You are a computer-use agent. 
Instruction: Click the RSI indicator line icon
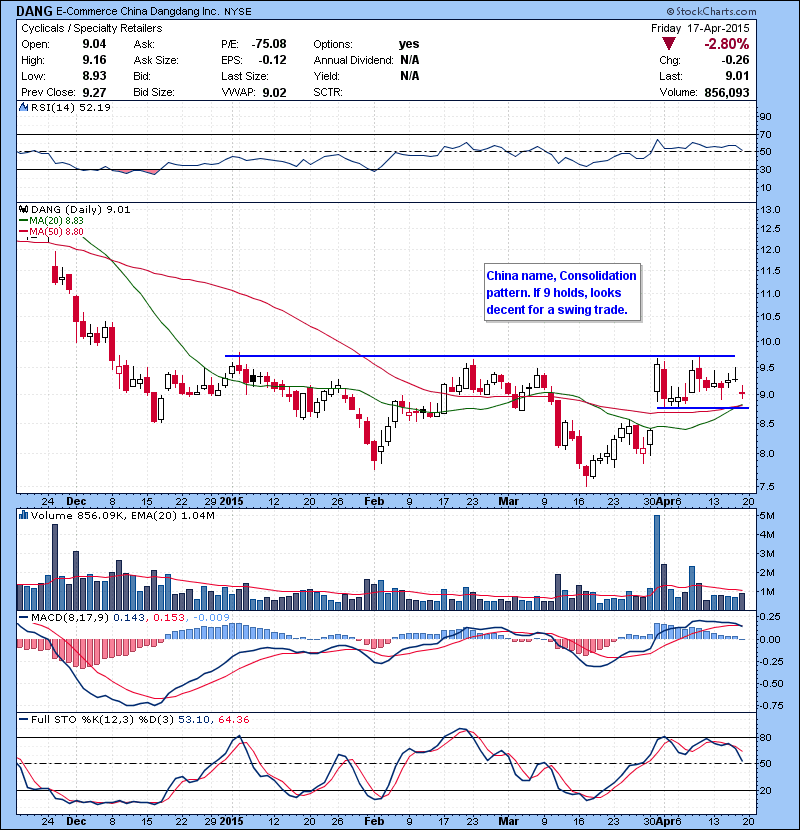click(x=23, y=107)
